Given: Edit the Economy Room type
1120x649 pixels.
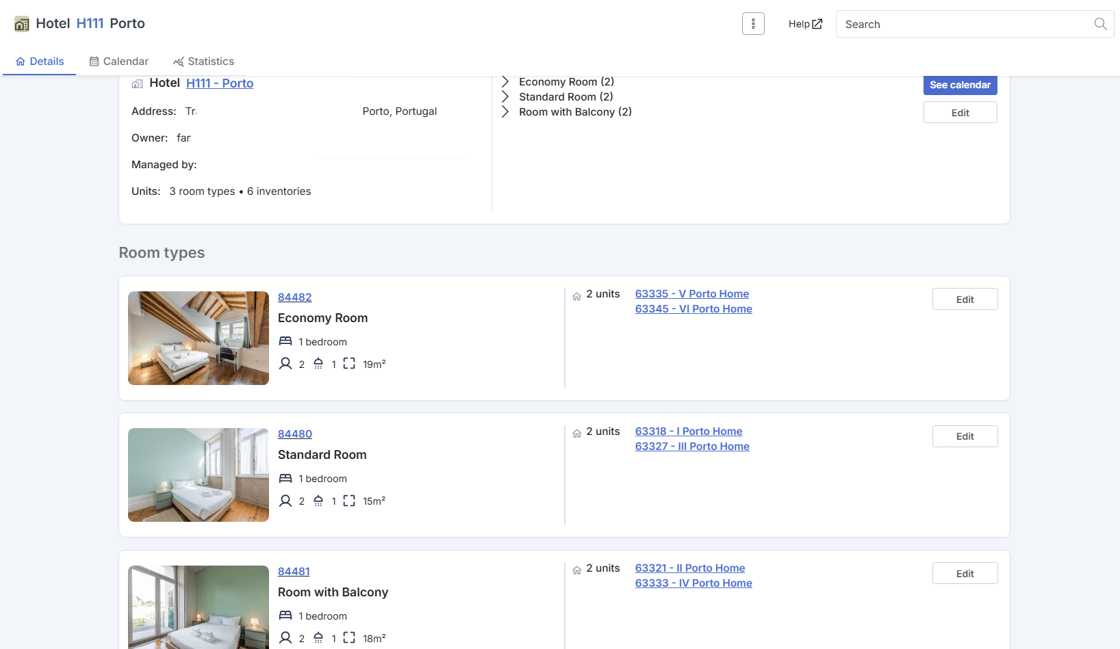Looking at the screenshot, I should pyautogui.click(x=964, y=299).
